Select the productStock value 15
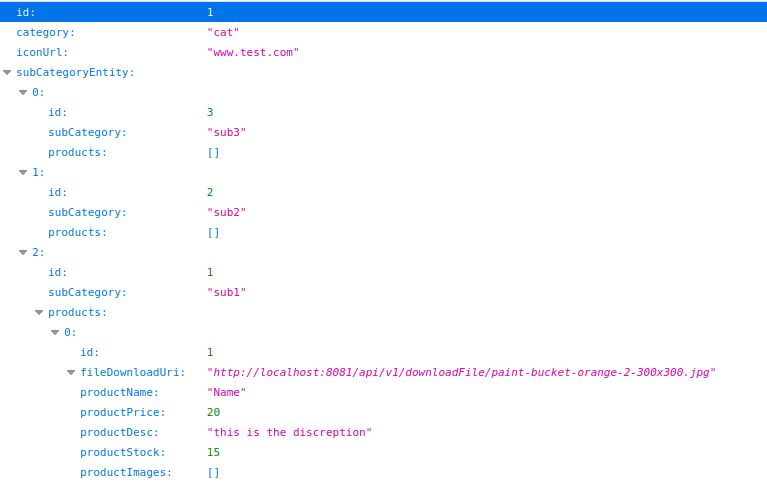The image size is (767, 500). click(213, 453)
